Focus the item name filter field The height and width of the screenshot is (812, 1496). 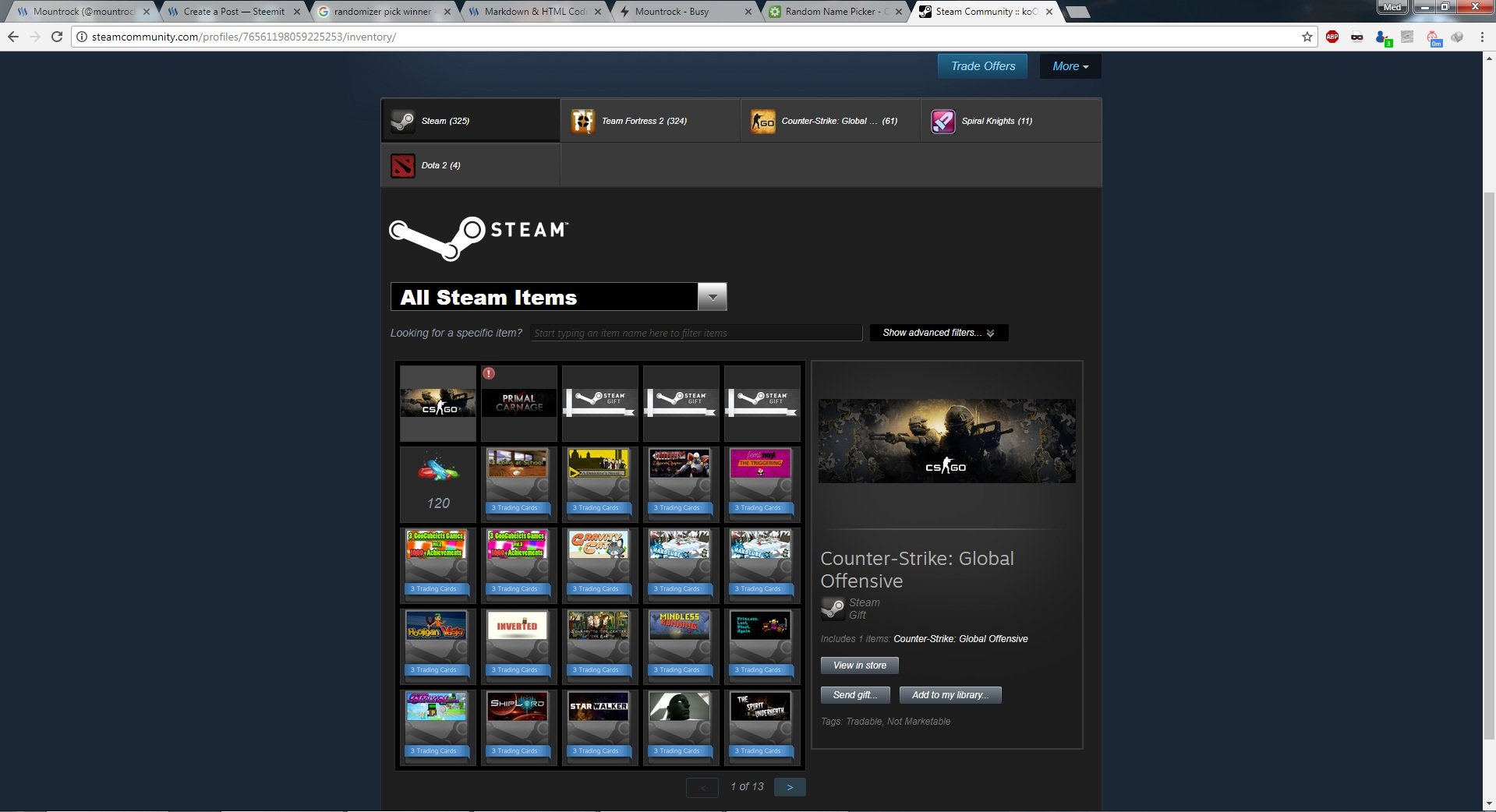click(x=696, y=333)
